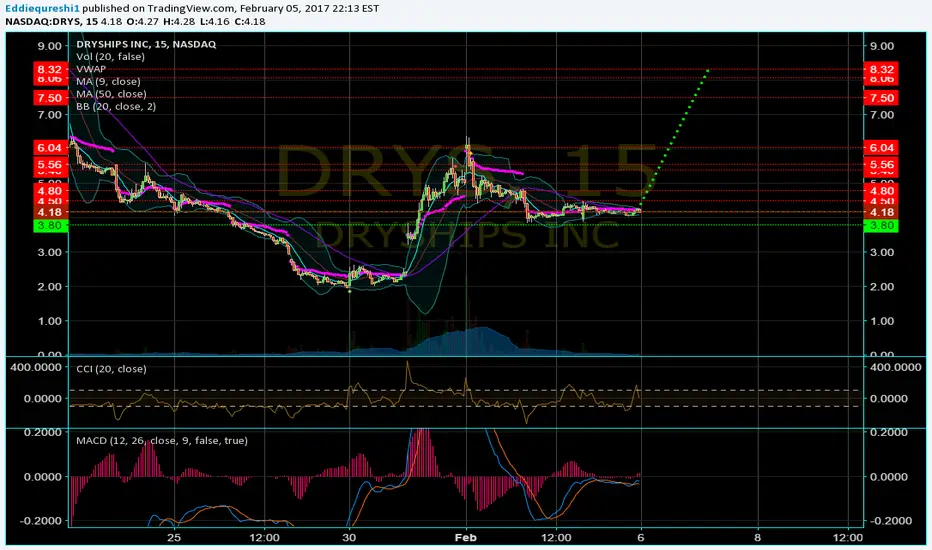Click the 25 date label on time axis
This screenshot has height=550, width=932.
[174, 538]
